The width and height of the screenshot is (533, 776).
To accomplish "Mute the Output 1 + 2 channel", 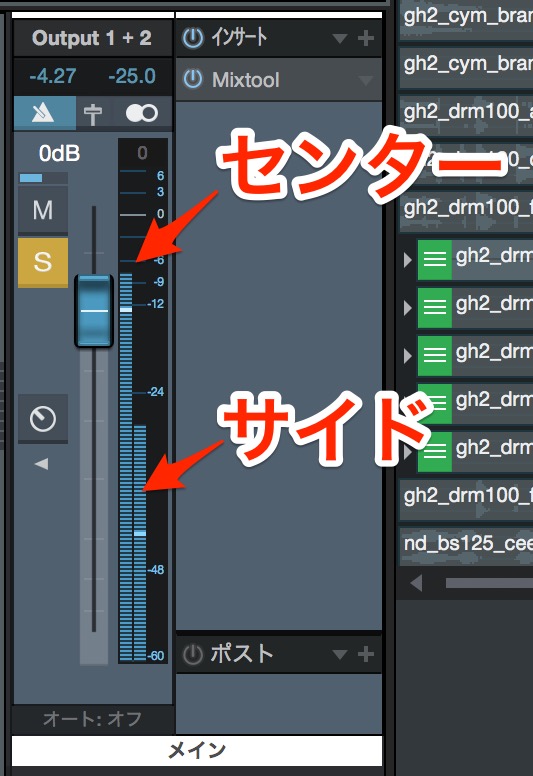I will tap(43, 210).
